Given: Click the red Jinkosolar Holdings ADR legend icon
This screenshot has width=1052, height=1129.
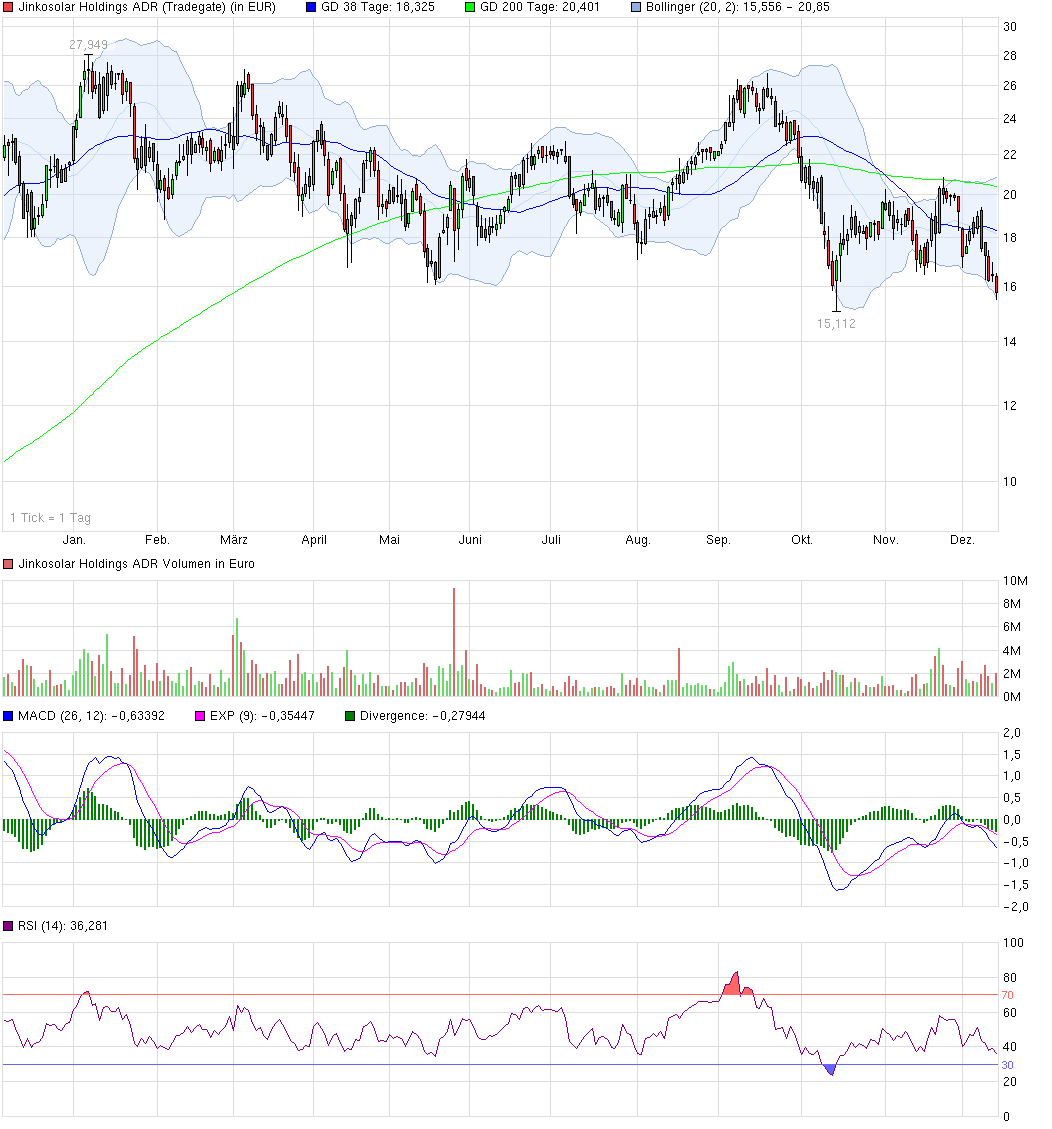Looking at the screenshot, I should coord(9,7).
